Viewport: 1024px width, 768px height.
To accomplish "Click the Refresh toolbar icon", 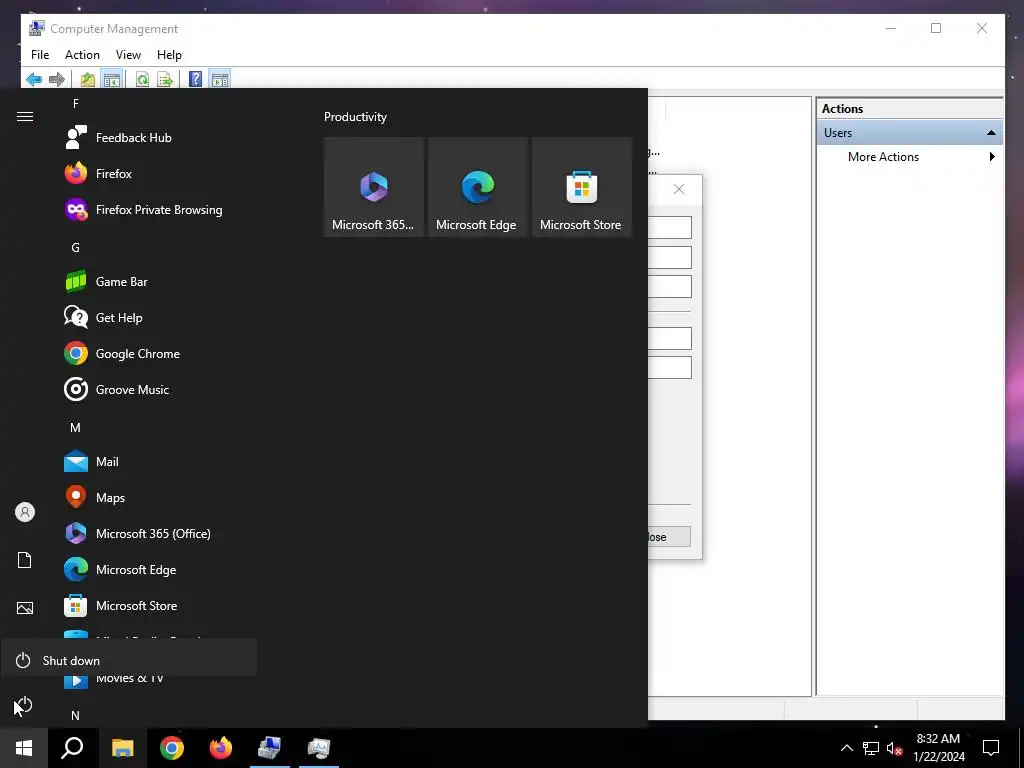I will pos(142,80).
